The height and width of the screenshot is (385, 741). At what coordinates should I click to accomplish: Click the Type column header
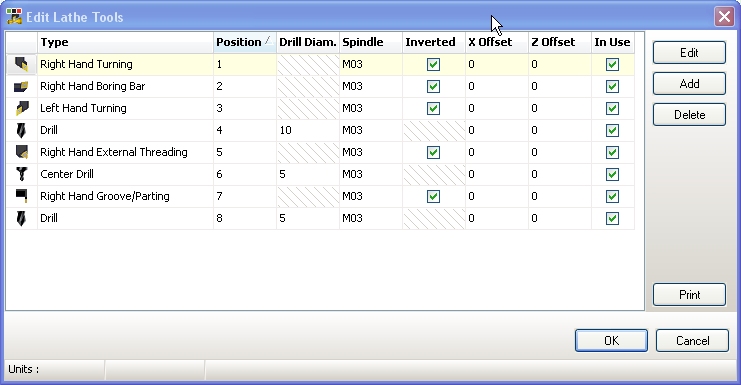tap(125, 42)
